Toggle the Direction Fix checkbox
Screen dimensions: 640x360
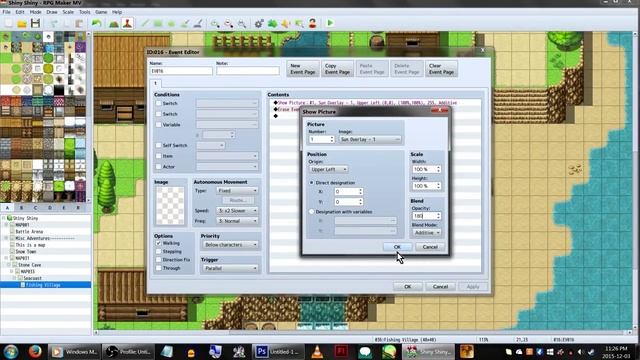click(158, 260)
